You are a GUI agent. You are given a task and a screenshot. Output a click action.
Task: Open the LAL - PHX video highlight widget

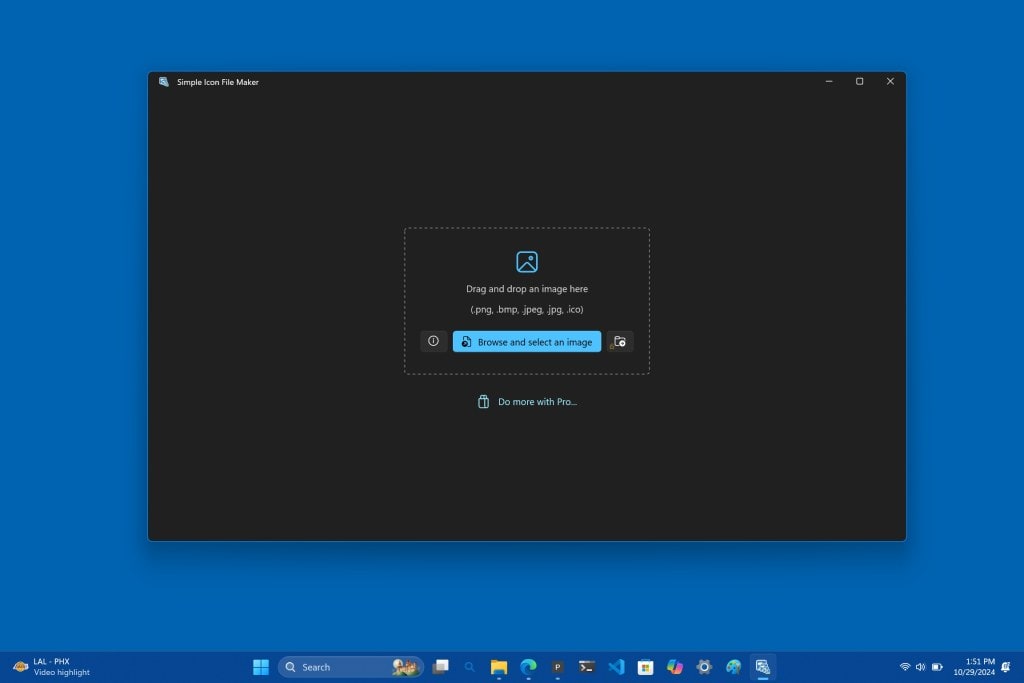coord(45,666)
